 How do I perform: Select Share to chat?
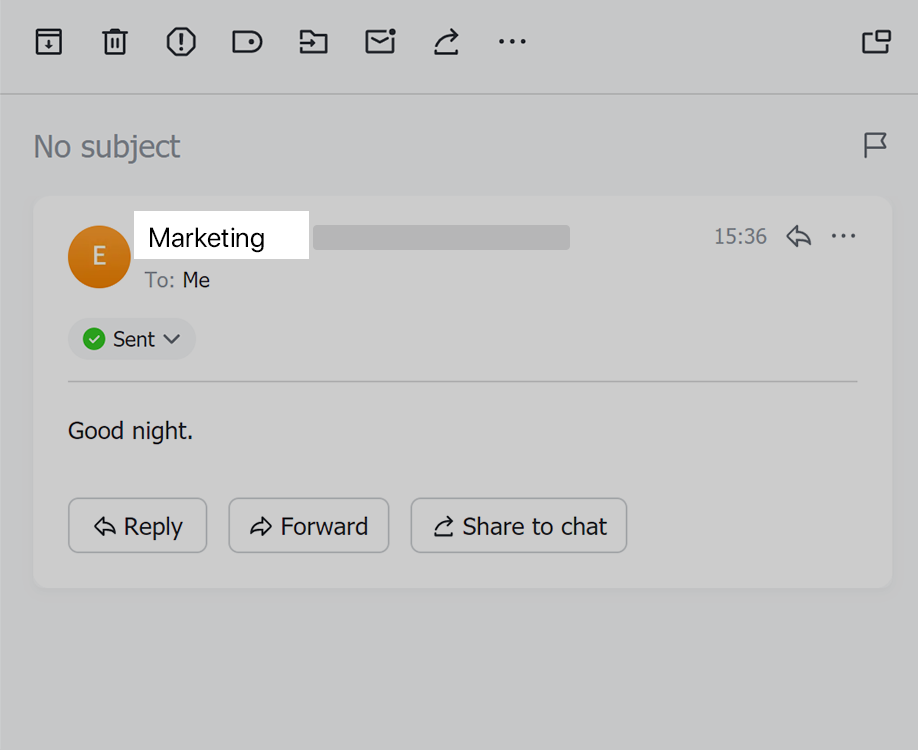coord(518,525)
